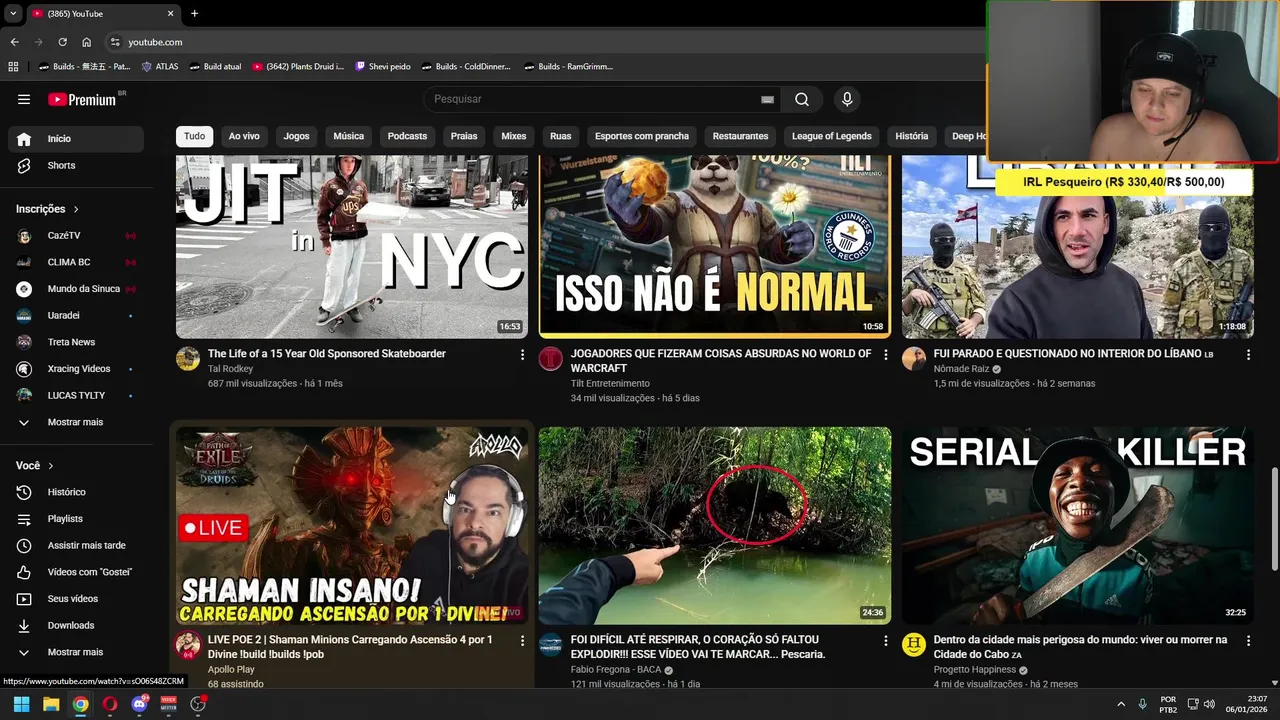The width and height of the screenshot is (1280, 720).
Task: Open Progetto Happiness channel avatar
Action: pos(914,645)
